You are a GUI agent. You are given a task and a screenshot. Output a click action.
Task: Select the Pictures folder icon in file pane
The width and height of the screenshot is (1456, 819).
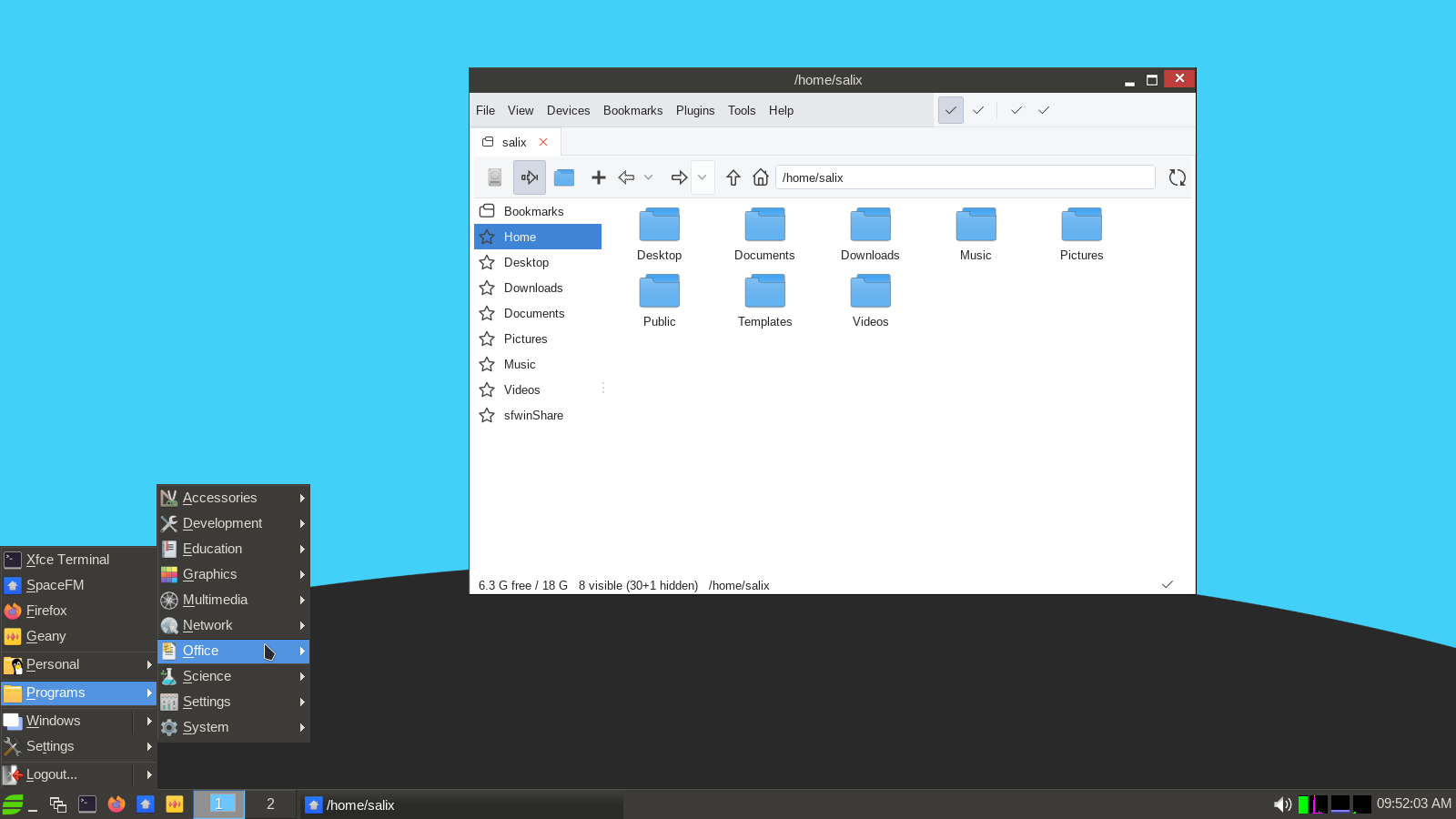(x=1082, y=225)
